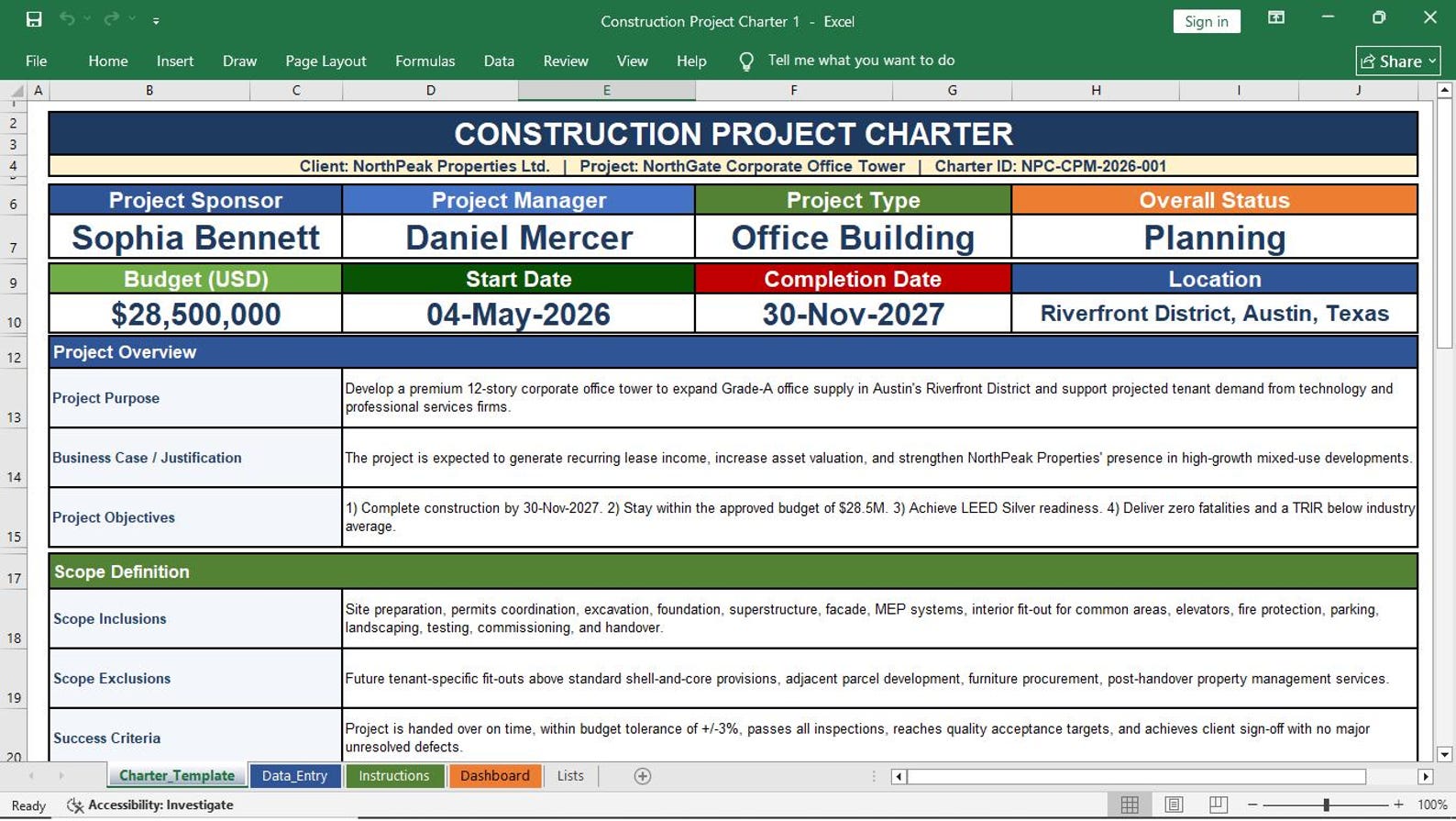Image resolution: width=1456 pixels, height=821 pixels.
Task: Select the Business Case / Justification cell
Action: tap(195, 458)
